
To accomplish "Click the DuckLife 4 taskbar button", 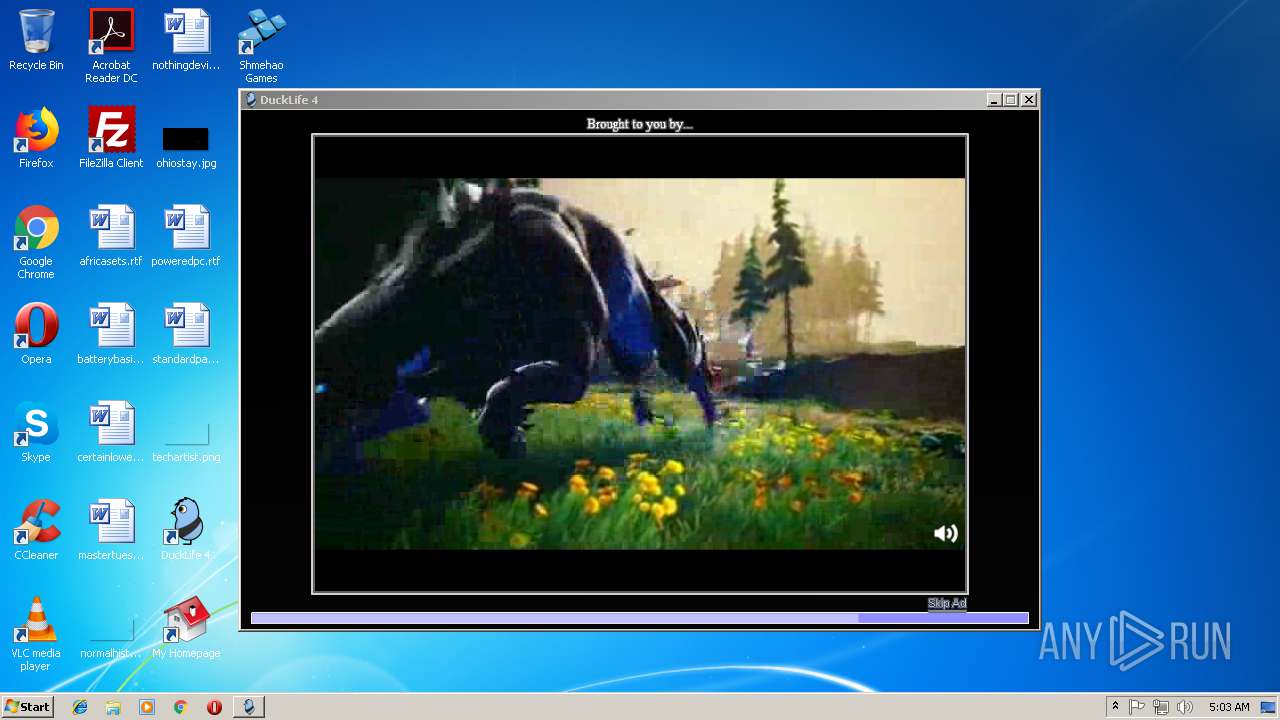I will pyautogui.click(x=249, y=707).
